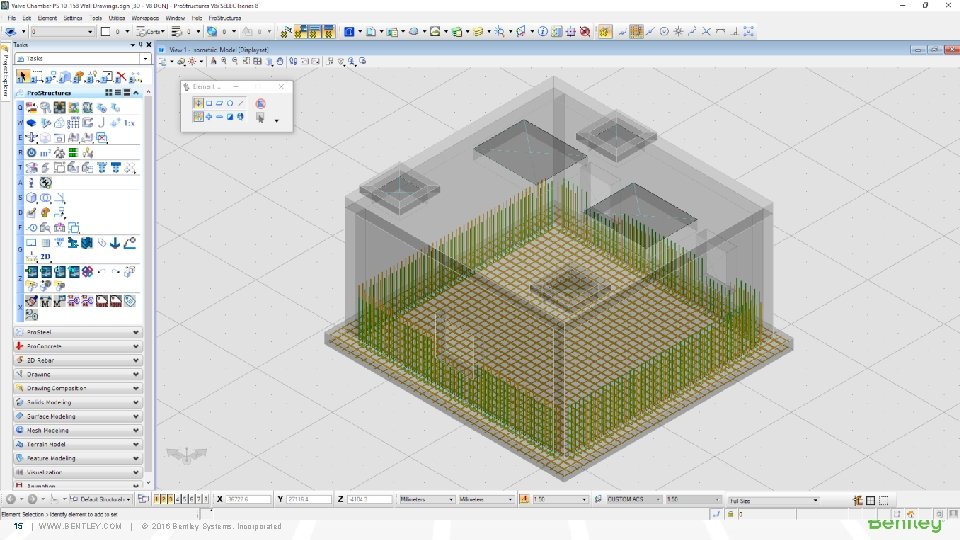Close the Tasks panel with its X
The height and width of the screenshot is (540, 960).
click(x=149, y=45)
